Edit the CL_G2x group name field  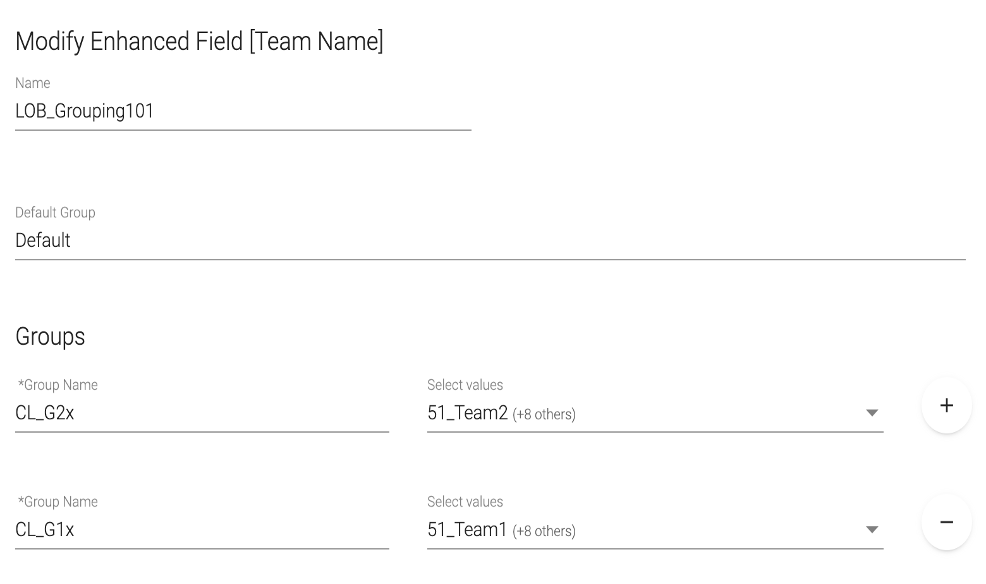click(x=201, y=413)
